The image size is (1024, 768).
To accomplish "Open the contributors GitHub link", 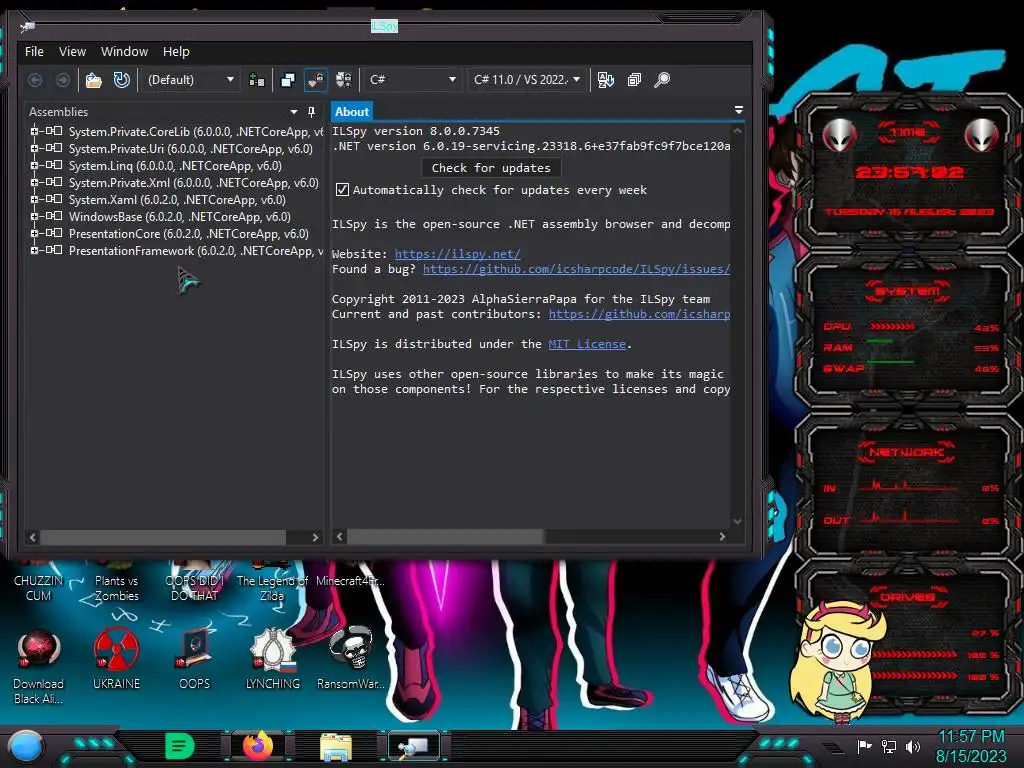I will (x=639, y=314).
